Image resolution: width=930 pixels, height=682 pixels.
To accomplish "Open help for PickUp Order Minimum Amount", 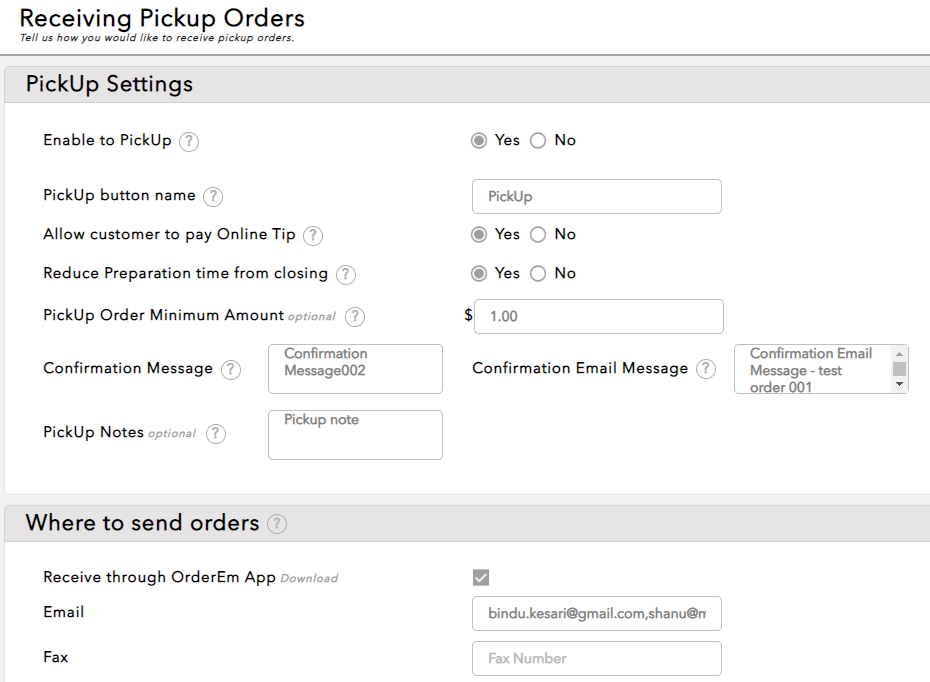I will coord(355,316).
